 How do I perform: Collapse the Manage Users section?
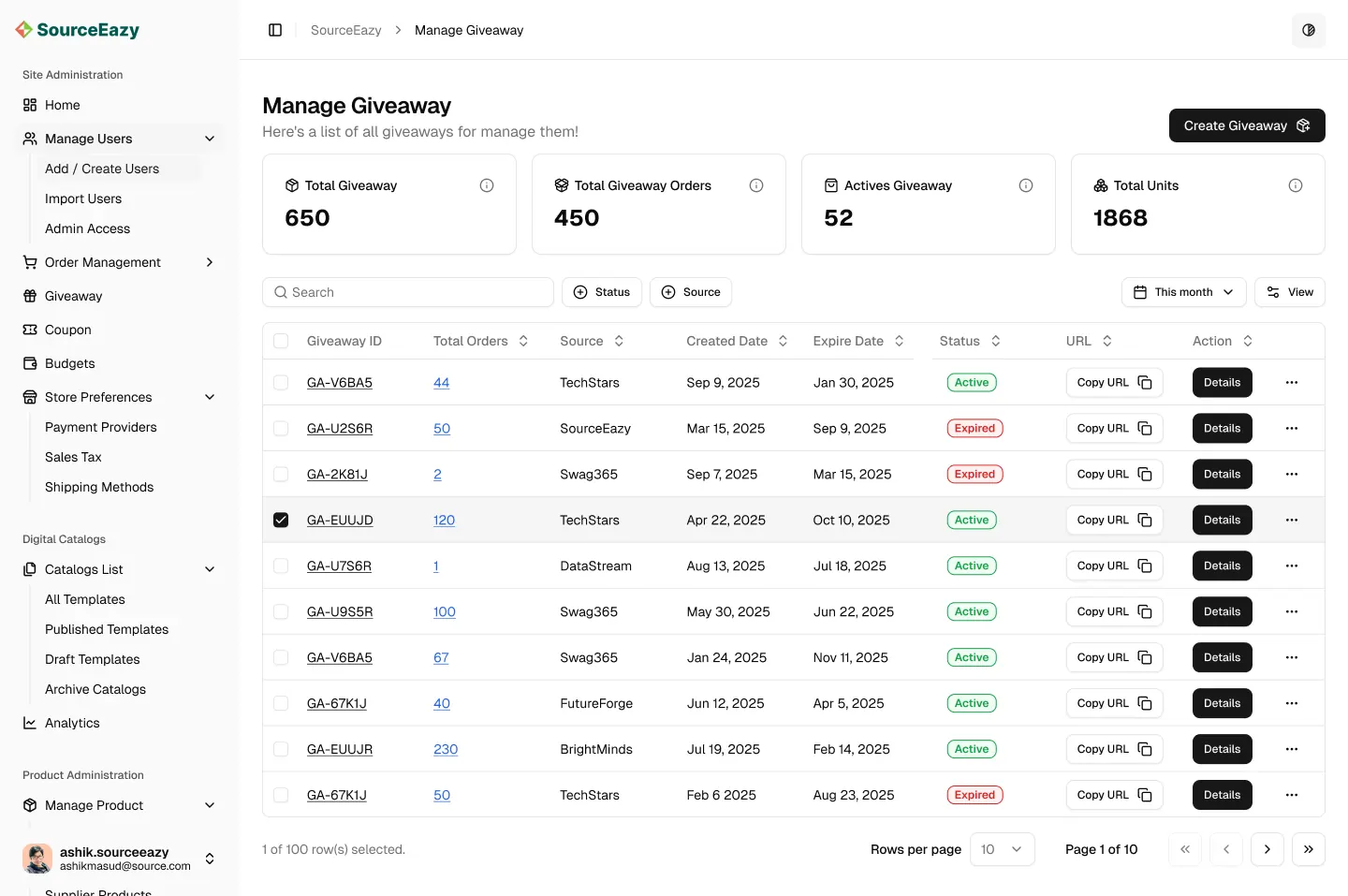tap(210, 139)
